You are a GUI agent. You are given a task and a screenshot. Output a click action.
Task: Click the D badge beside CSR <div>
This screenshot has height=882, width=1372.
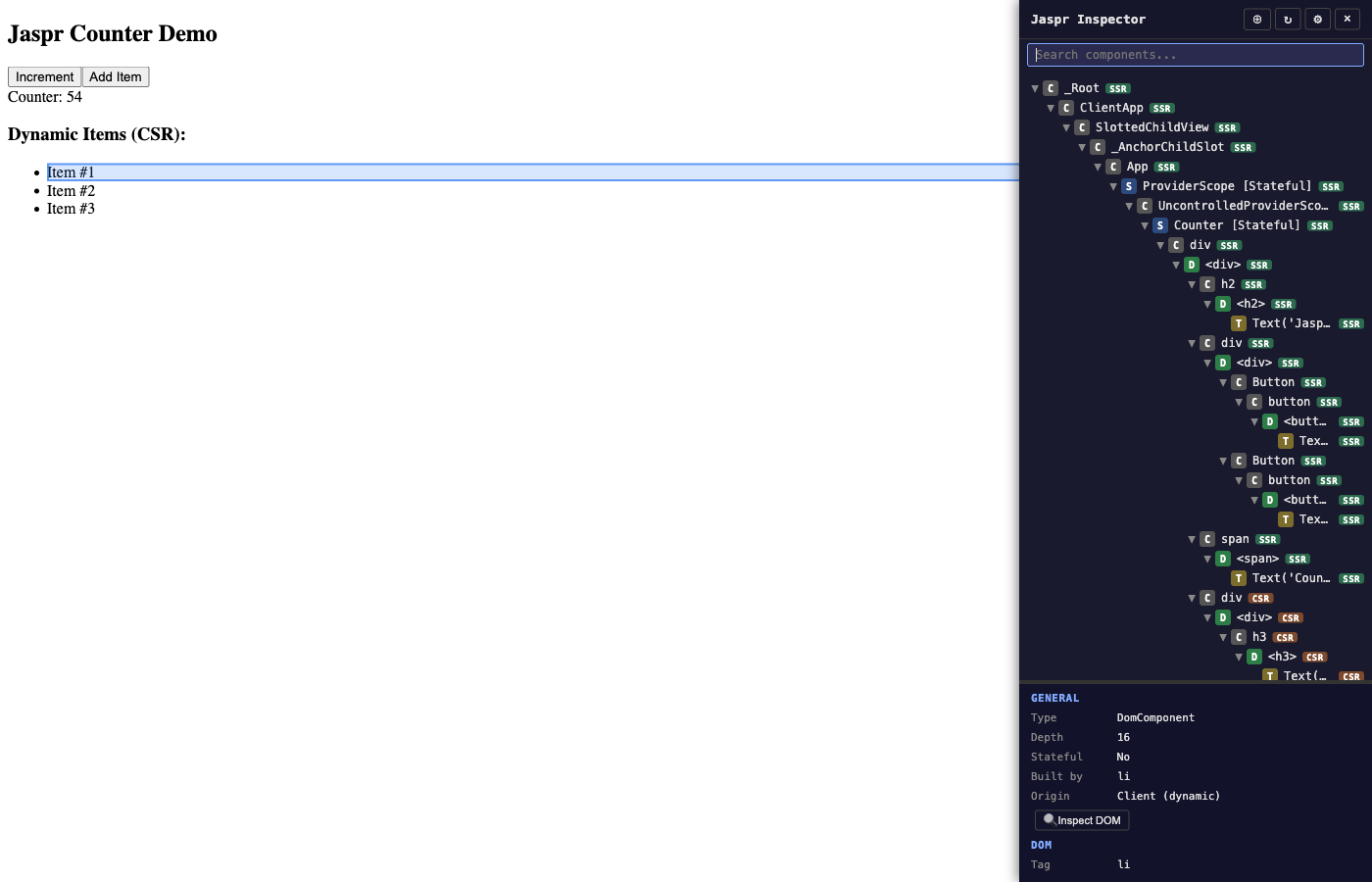[1223, 617]
